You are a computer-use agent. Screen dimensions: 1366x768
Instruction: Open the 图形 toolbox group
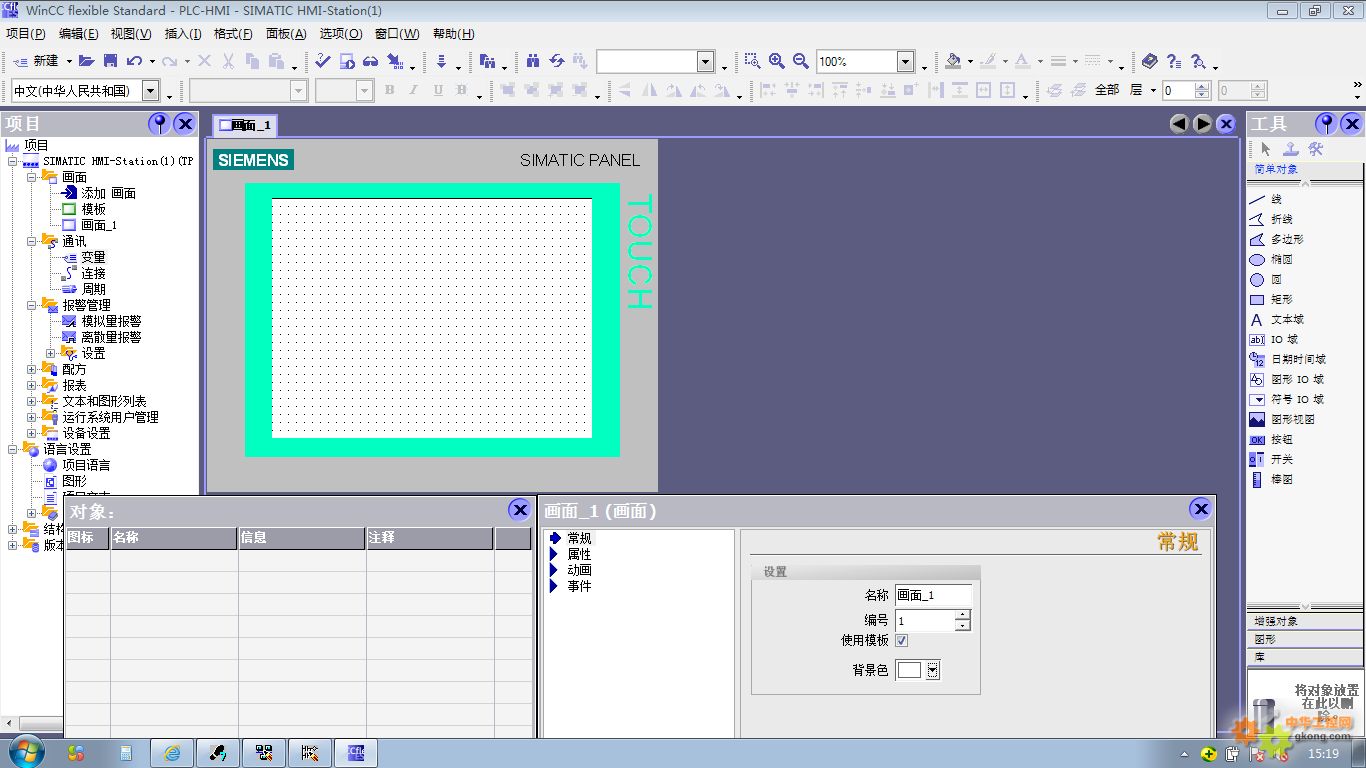[1306, 639]
